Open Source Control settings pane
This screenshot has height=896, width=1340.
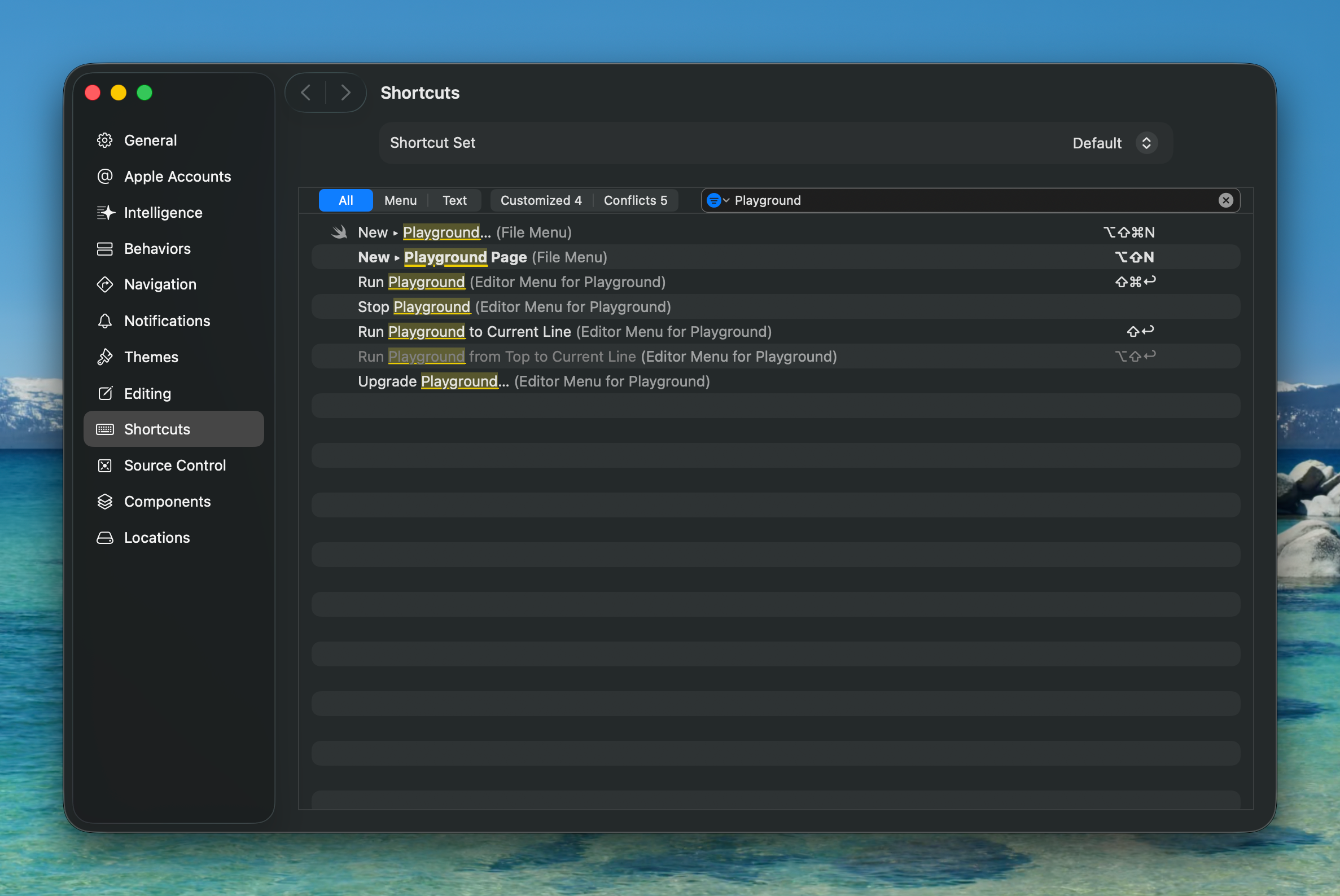click(x=174, y=465)
